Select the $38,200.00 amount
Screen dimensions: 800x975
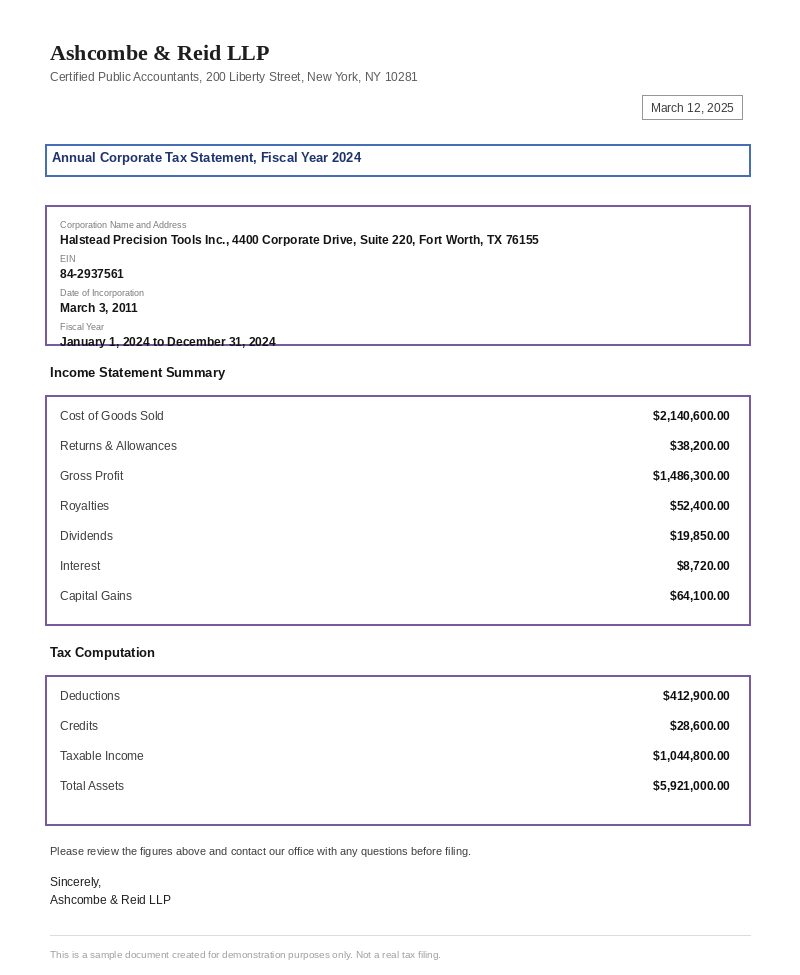point(699,446)
